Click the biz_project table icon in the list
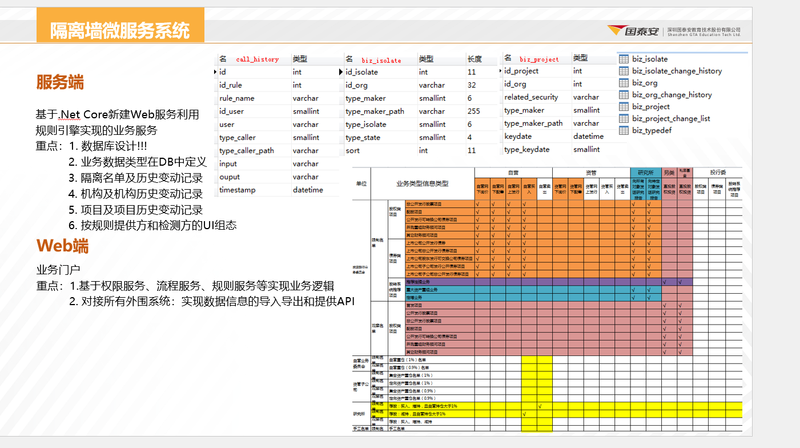The width and height of the screenshot is (800, 448). (x=623, y=107)
